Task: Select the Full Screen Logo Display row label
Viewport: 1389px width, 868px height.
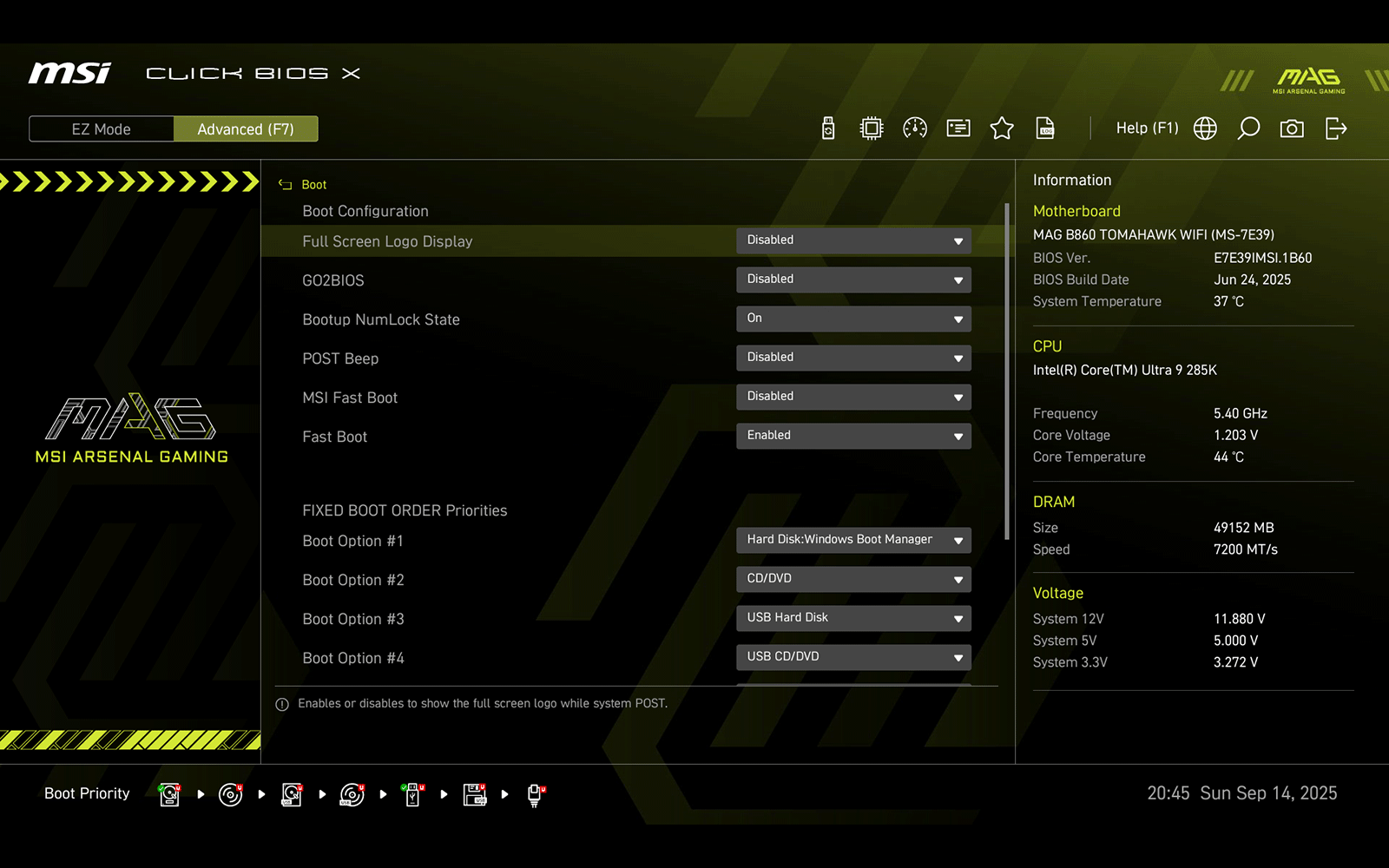Action: tap(387, 241)
